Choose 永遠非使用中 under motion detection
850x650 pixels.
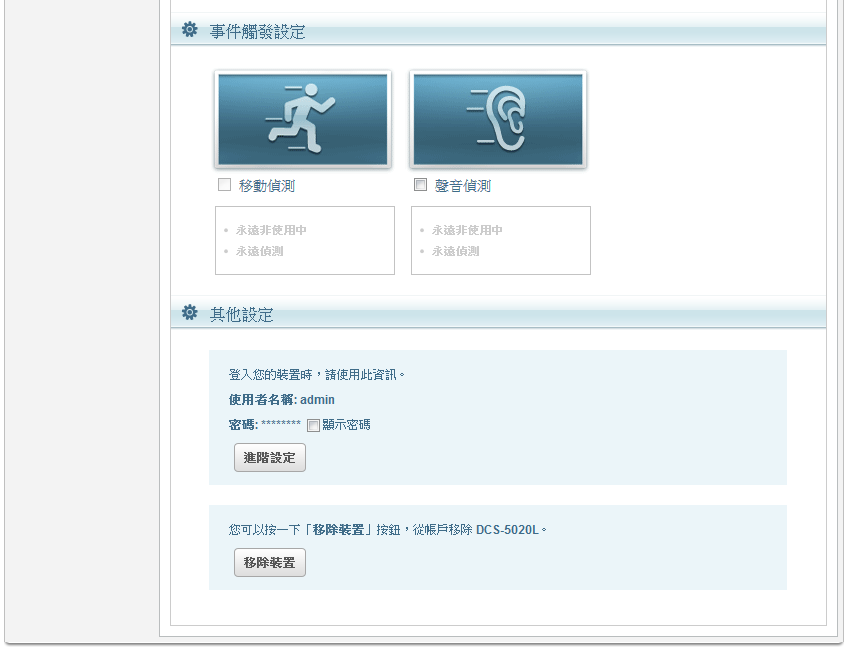click(271, 230)
